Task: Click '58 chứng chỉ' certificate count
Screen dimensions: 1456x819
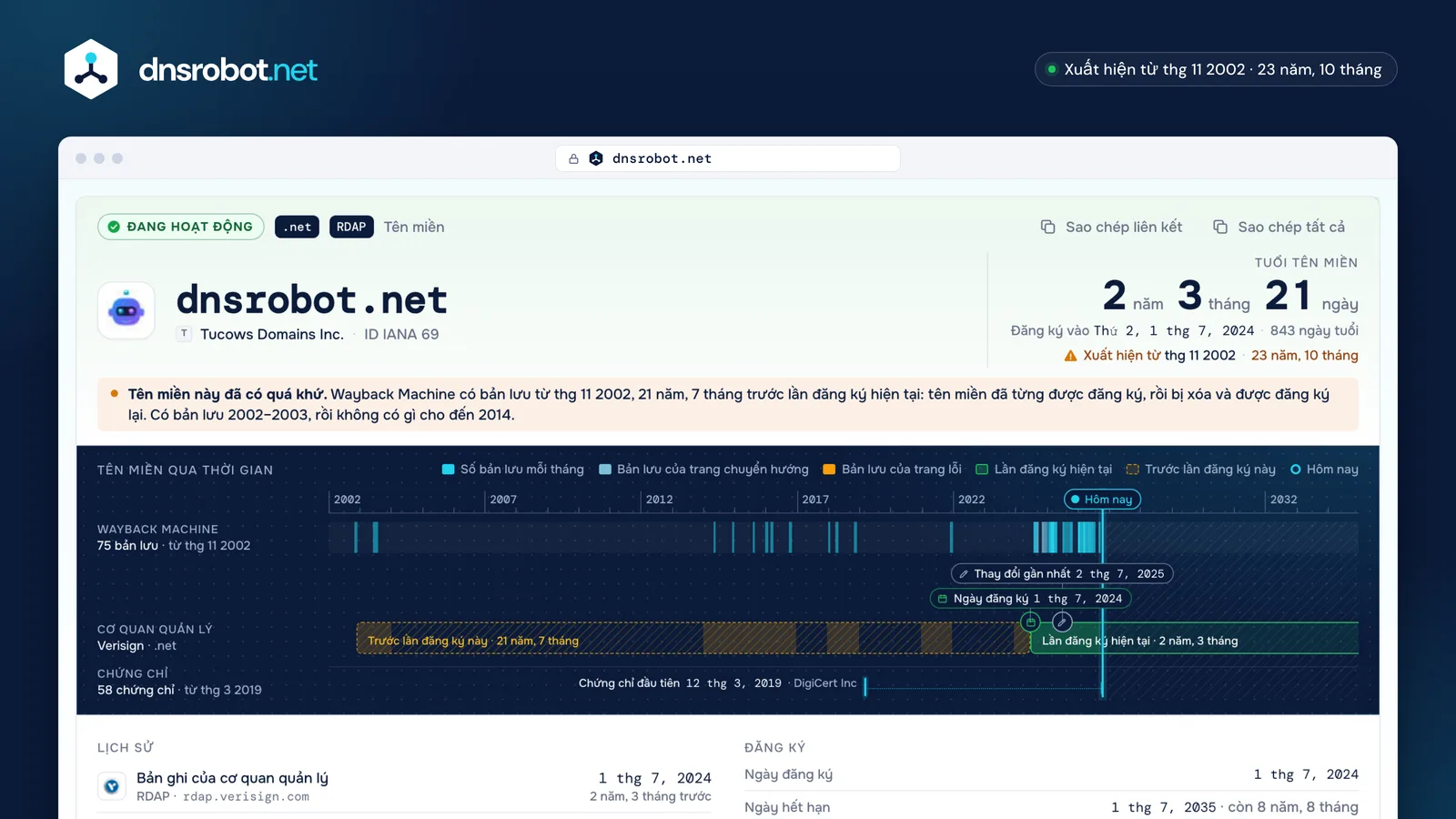Action: [136, 690]
